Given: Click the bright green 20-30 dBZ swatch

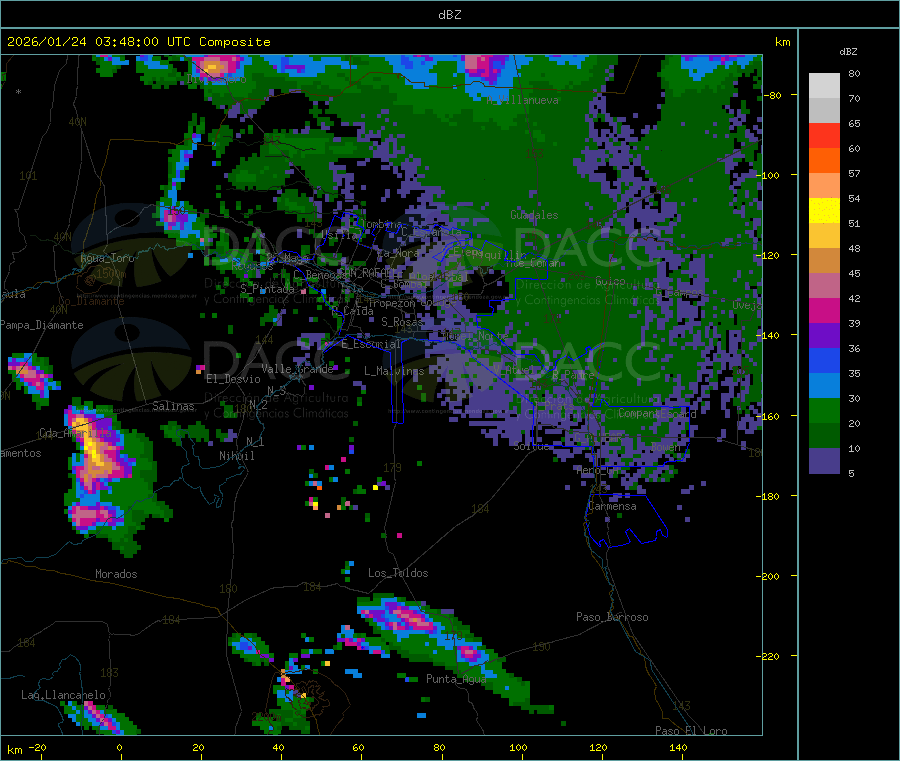Looking at the screenshot, I should [x=824, y=410].
